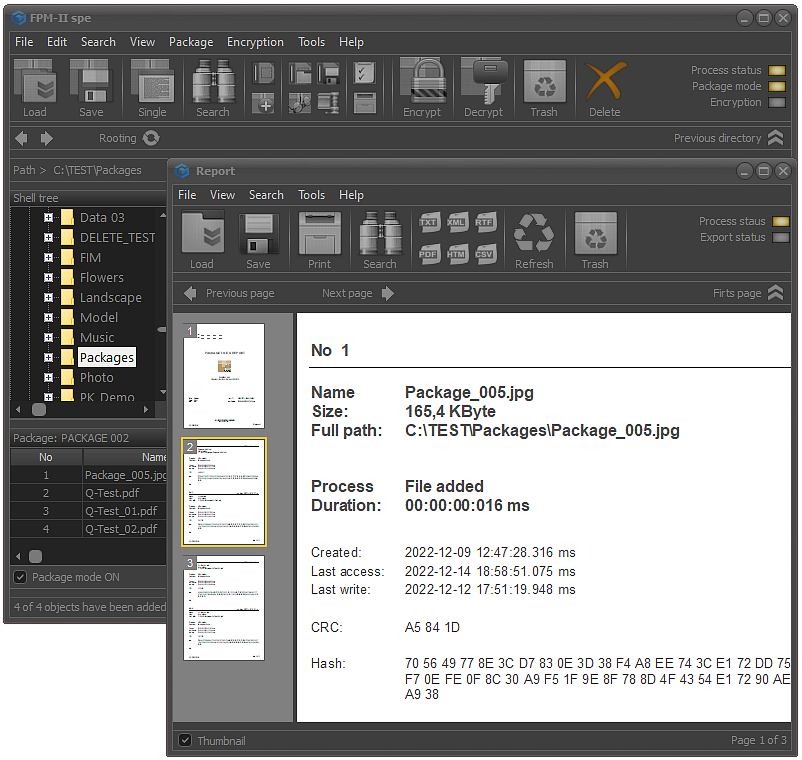Open the View menu in Report window
The image size is (802, 760).
(x=222, y=195)
